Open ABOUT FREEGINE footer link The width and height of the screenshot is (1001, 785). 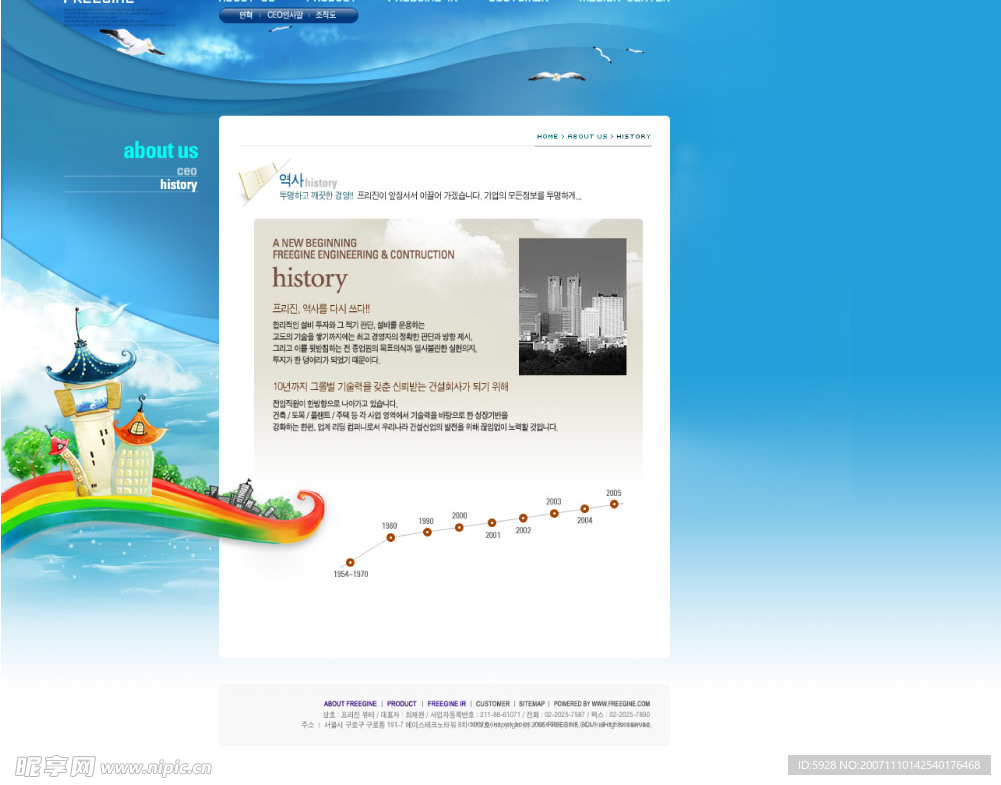[350, 704]
